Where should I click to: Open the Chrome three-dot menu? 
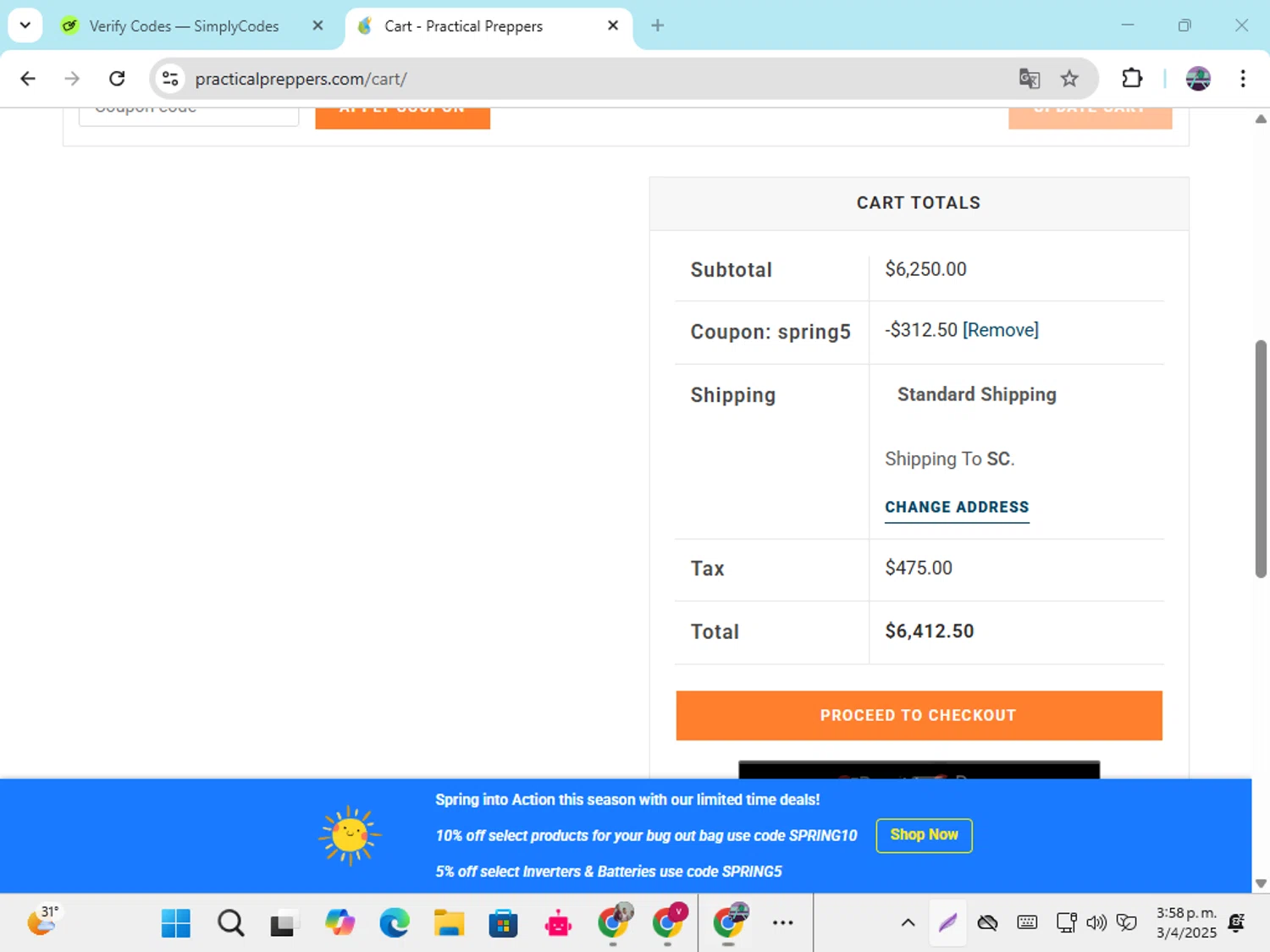1243,79
